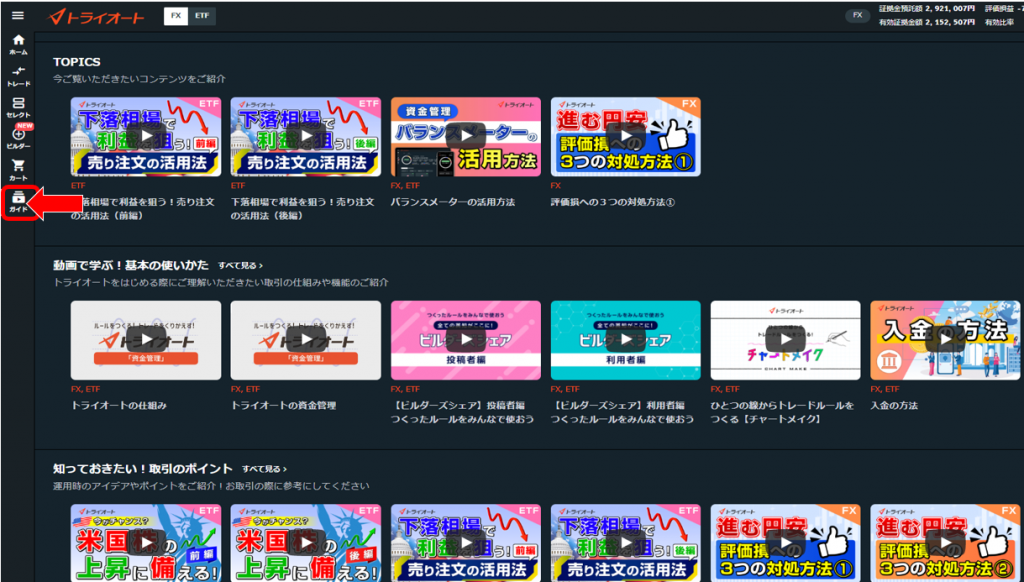Play ビルダーズシェア 利用者編 video
This screenshot has width=1024, height=582.
click(626, 340)
